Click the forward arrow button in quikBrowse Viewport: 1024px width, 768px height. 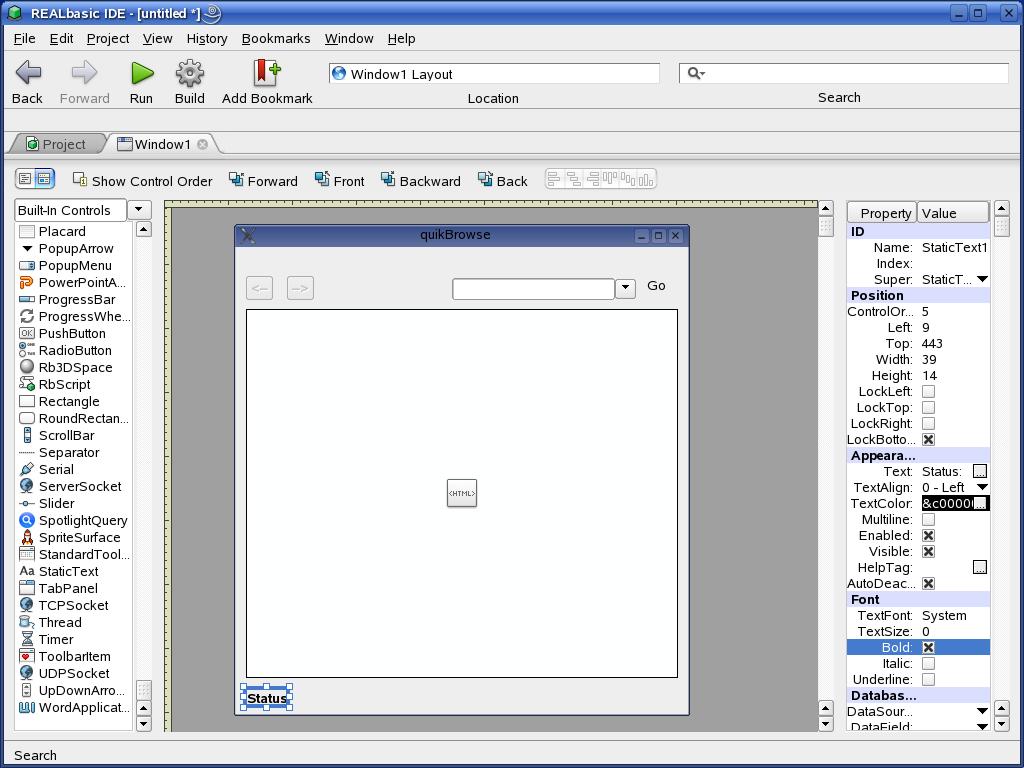pos(300,288)
